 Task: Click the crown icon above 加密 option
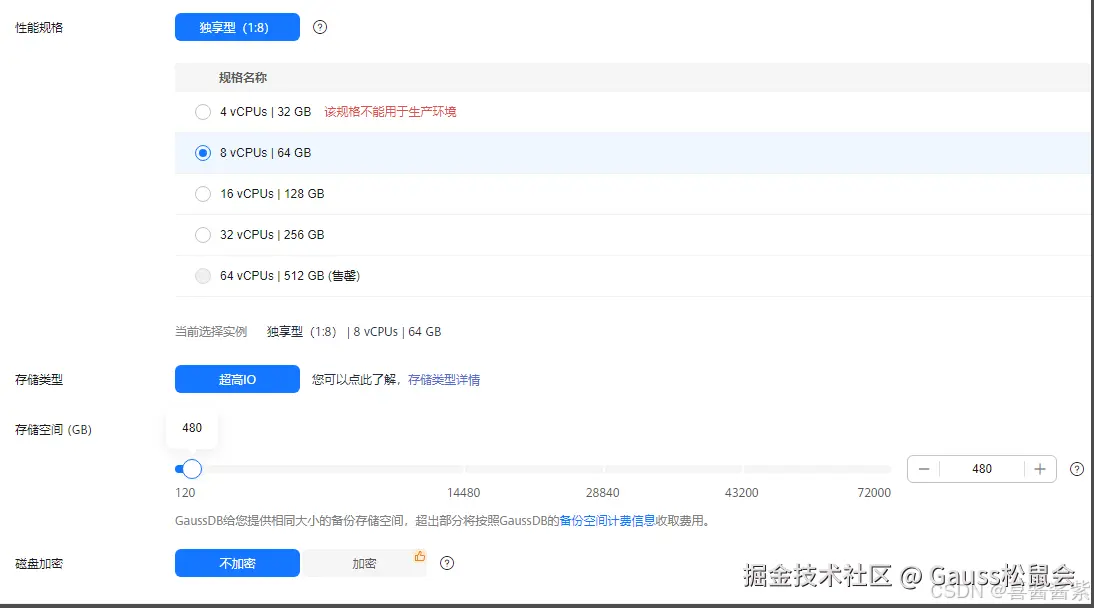(x=420, y=553)
